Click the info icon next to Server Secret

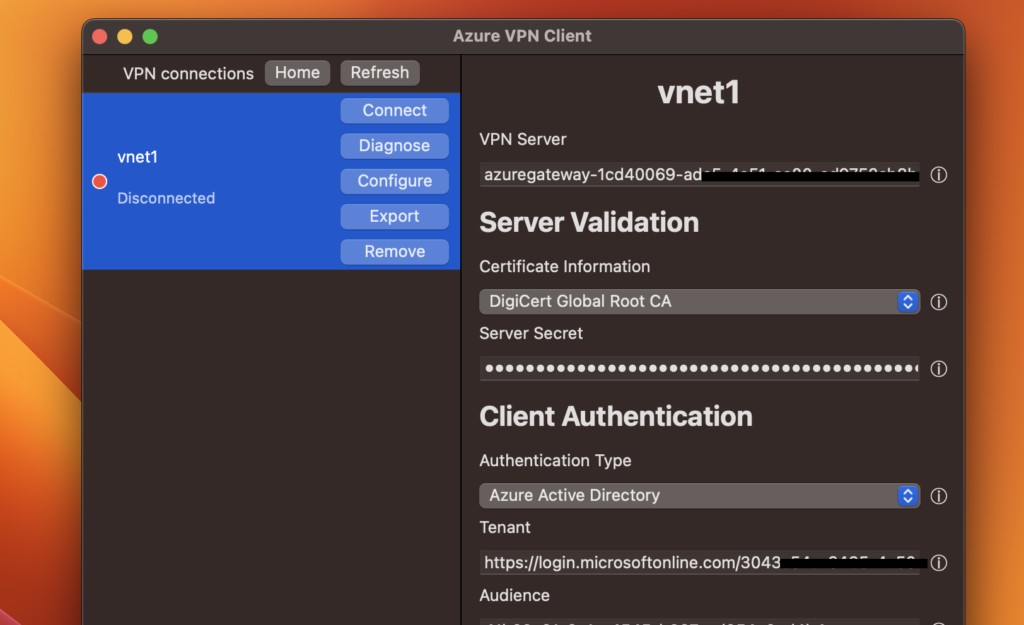pos(938,369)
